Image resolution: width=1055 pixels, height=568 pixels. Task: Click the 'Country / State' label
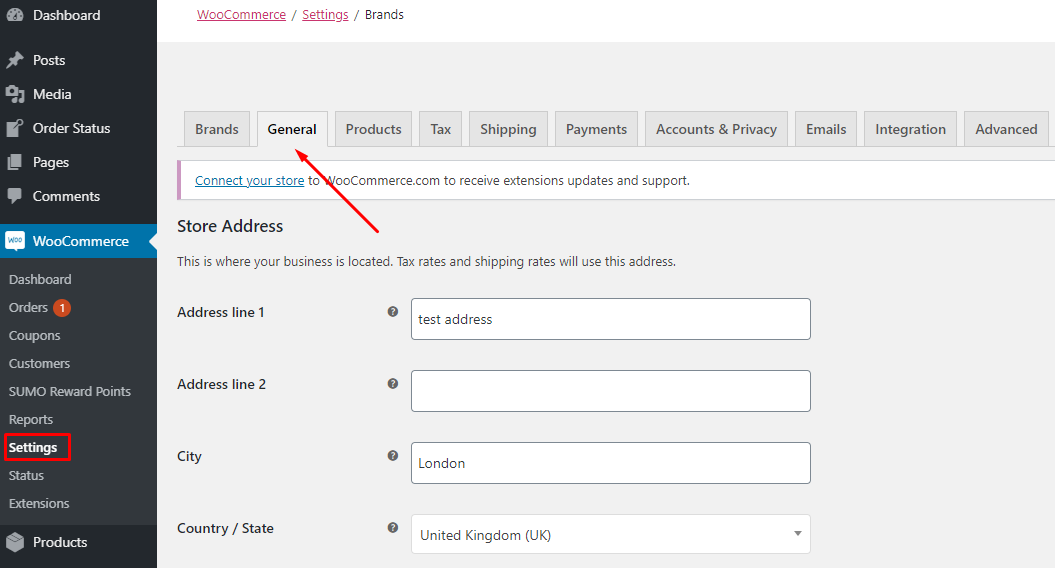225,528
